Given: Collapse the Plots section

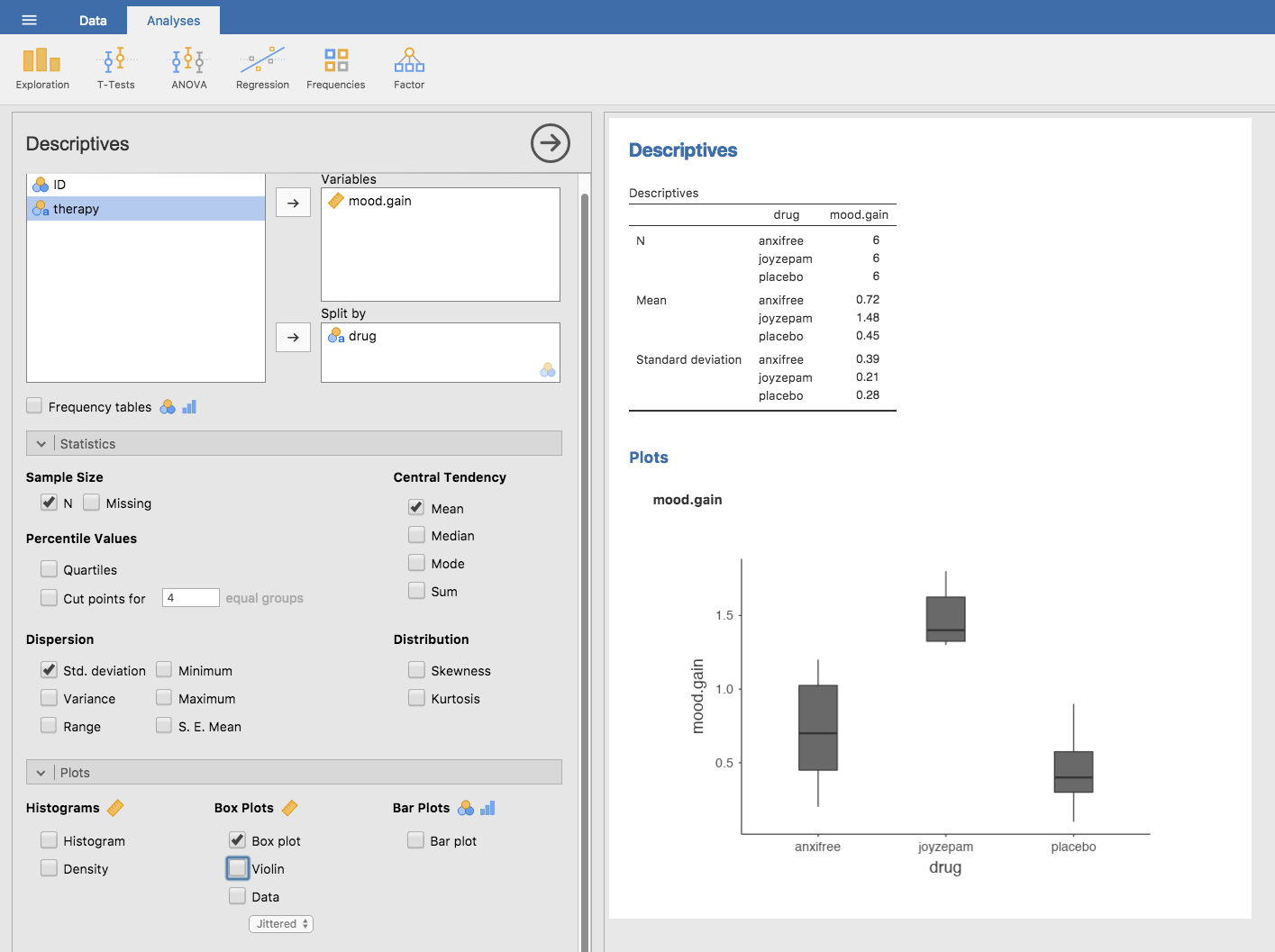Looking at the screenshot, I should coord(294,772).
